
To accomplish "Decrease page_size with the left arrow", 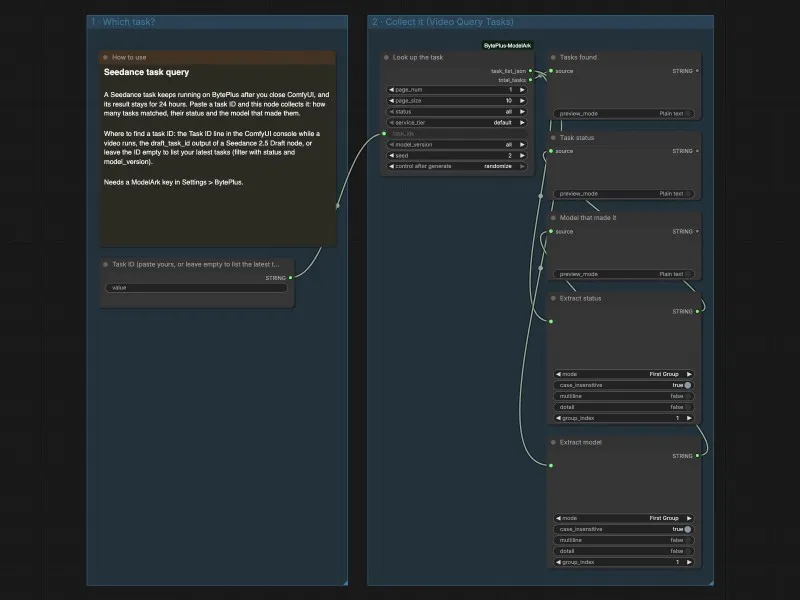I will (x=391, y=101).
